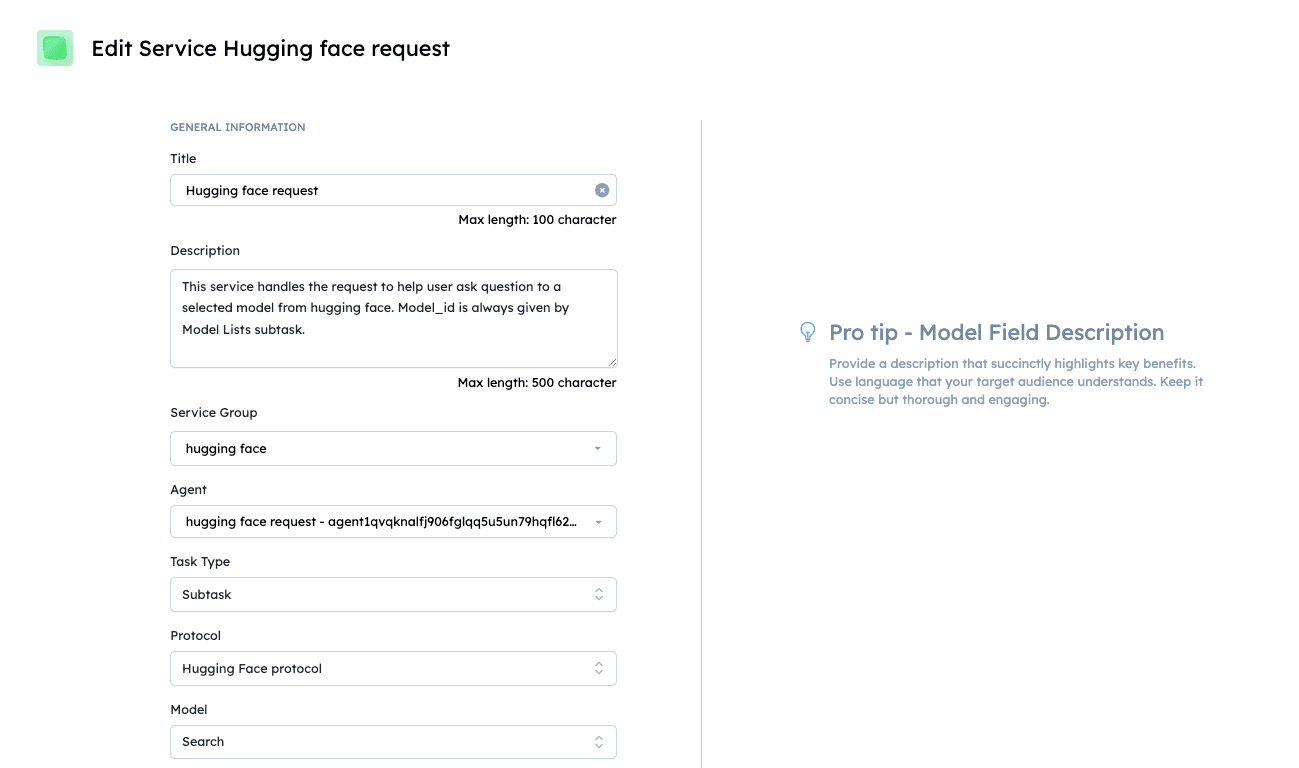Clear the Title field with the x icon
This screenshot has width=1299, height=768.
click(x=602, y=190)
